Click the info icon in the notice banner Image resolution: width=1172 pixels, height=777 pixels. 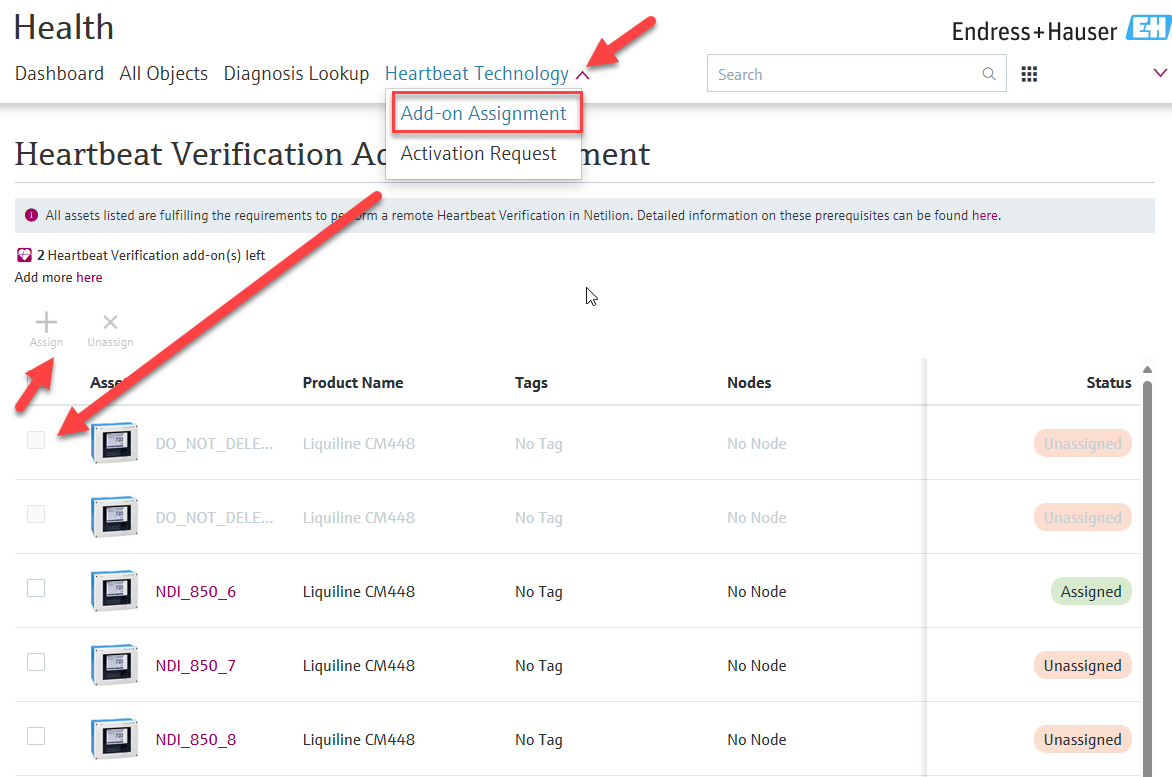coord(31,215)
